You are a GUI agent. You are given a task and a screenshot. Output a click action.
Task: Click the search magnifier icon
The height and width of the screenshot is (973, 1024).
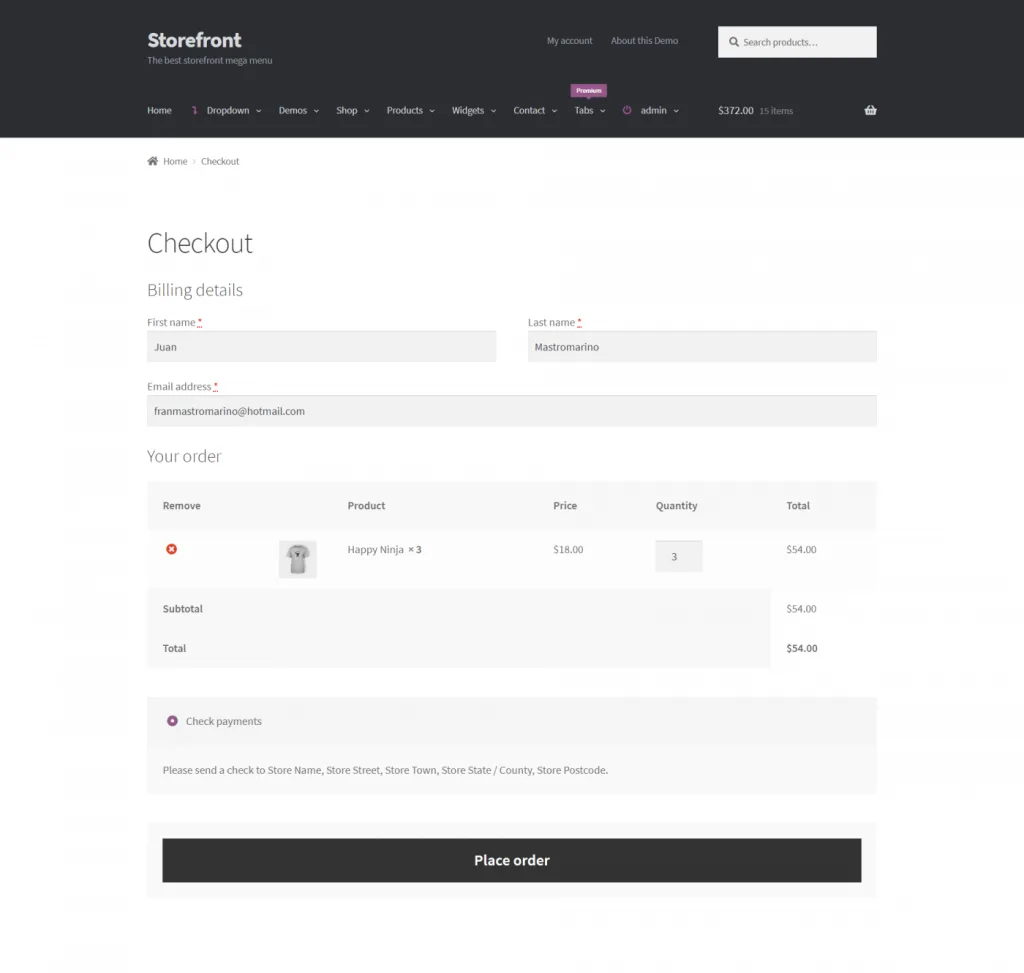point(734,42)
